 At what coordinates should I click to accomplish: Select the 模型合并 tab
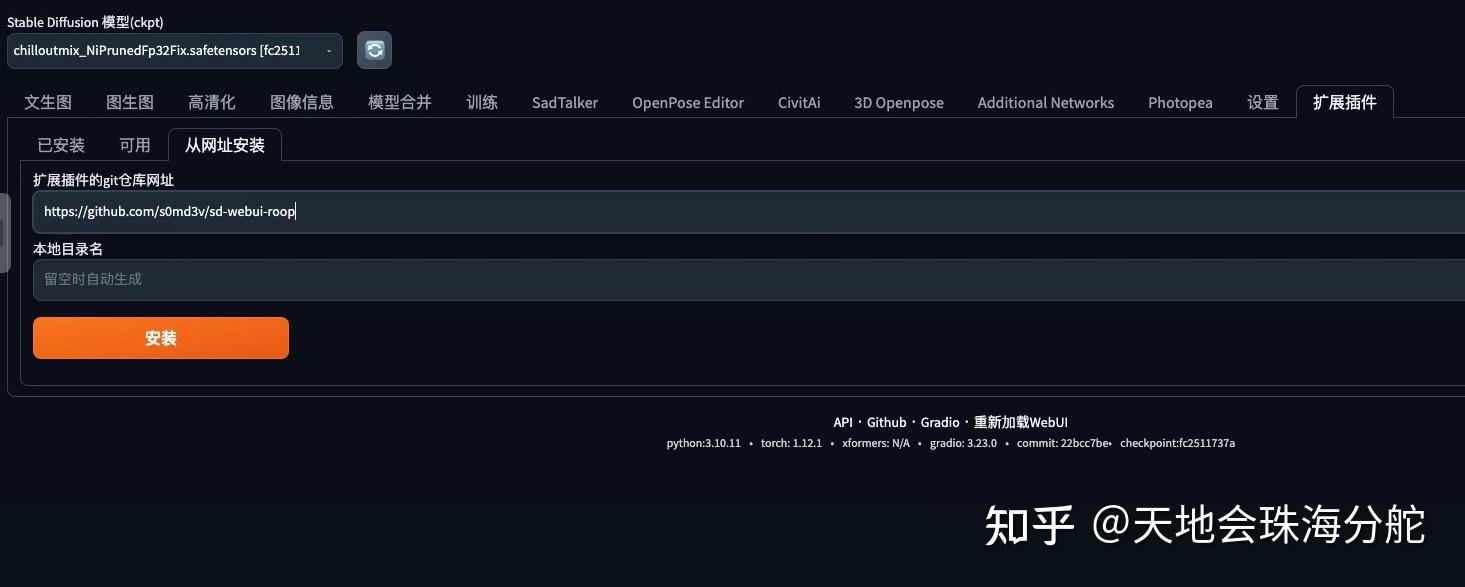pos(399,101)
